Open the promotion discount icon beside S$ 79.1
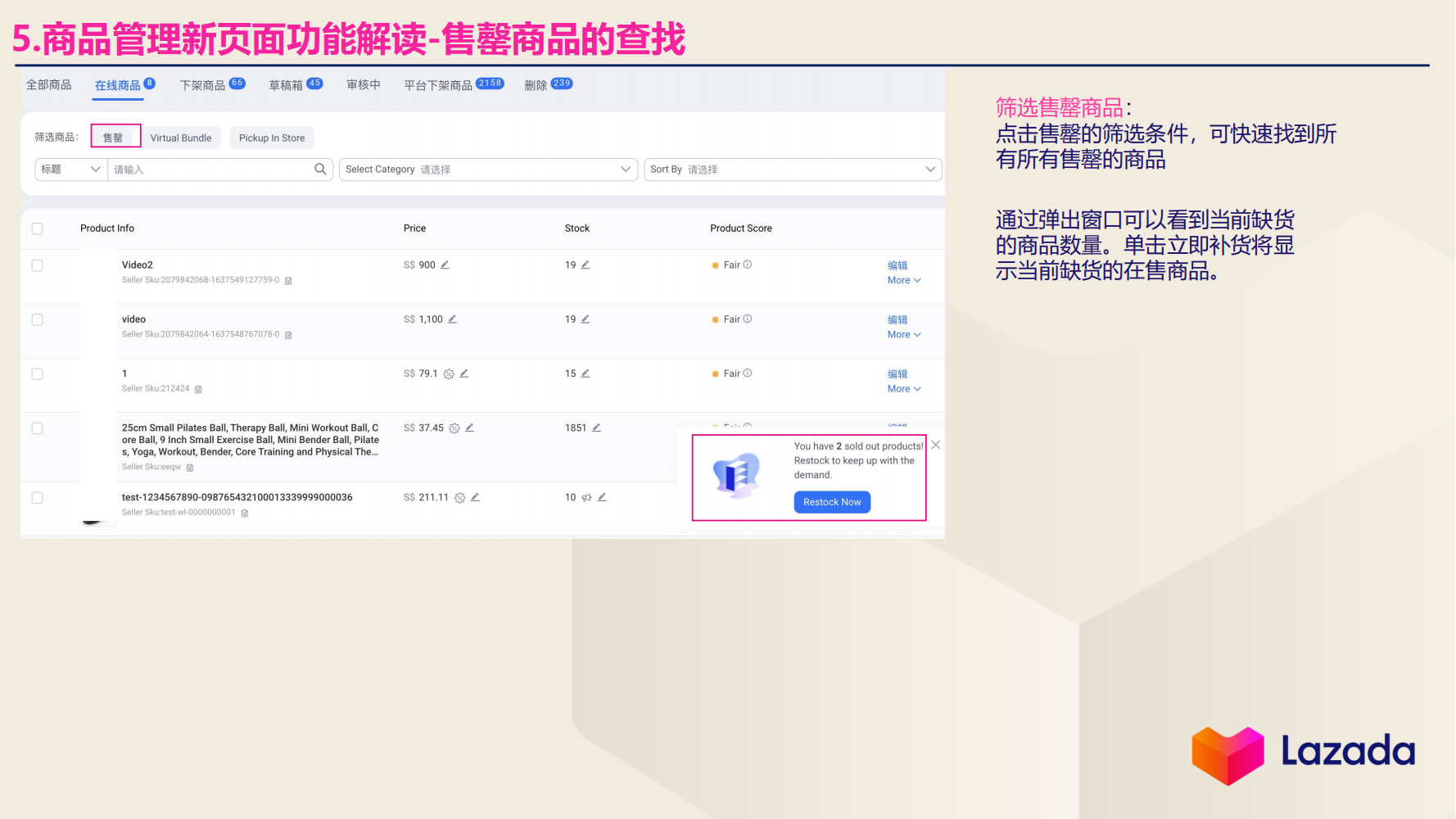 [447, 373]
